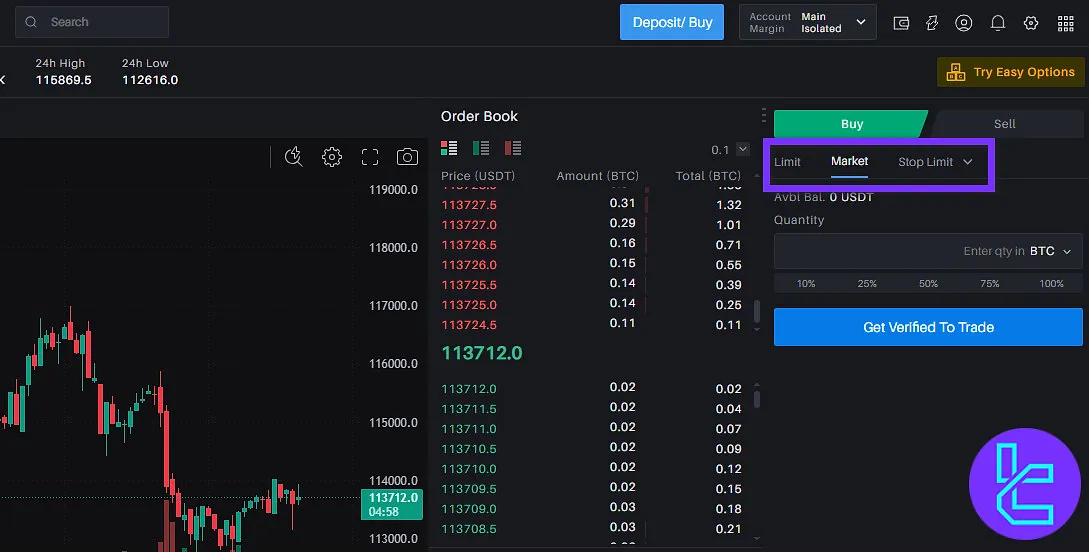The width and height of the screenshot is (1089, 552).
Task: Select bid price 113709.5
Action: click(x=469, y=489)
